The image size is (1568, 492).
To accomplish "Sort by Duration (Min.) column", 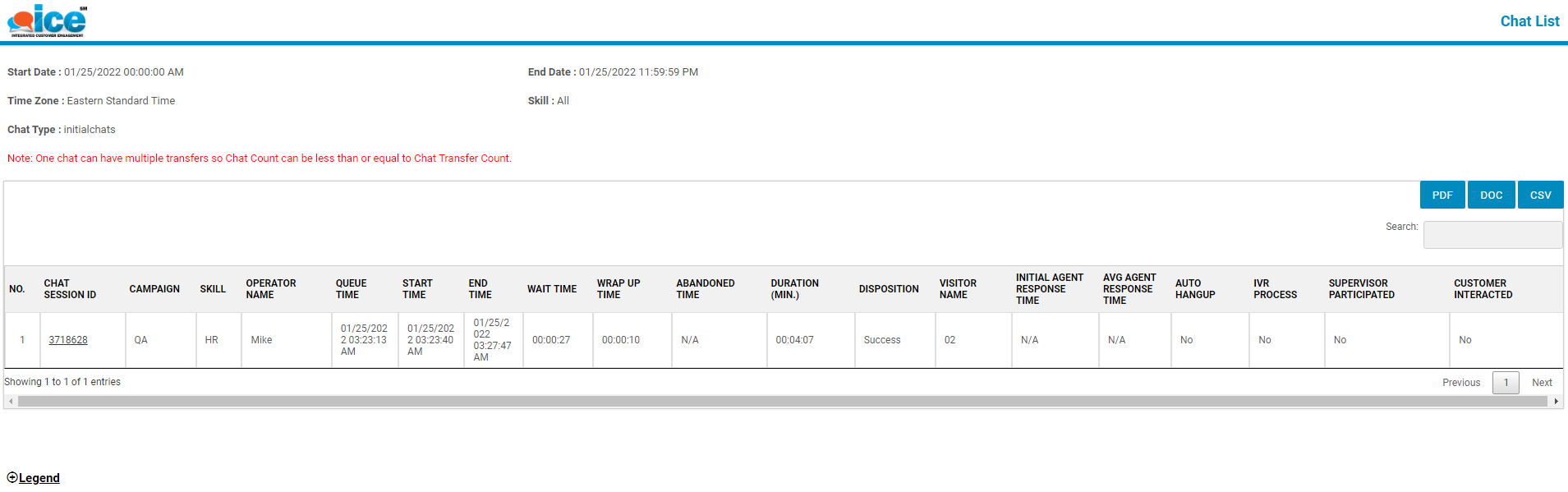I will click(x=794, y=289).
